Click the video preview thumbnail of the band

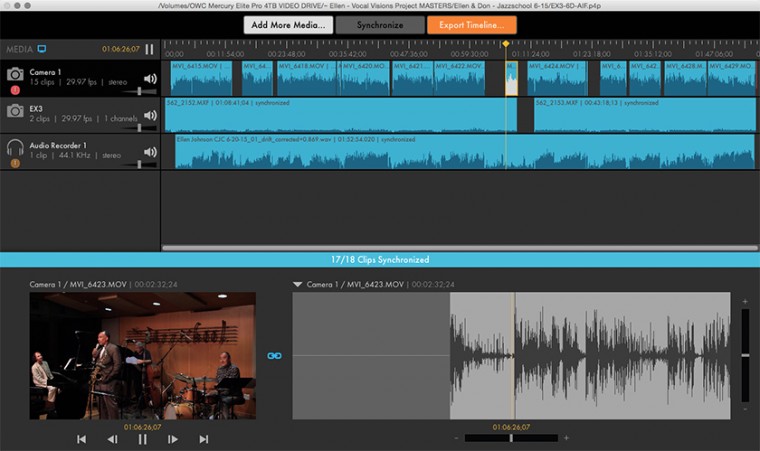[142, 355]
